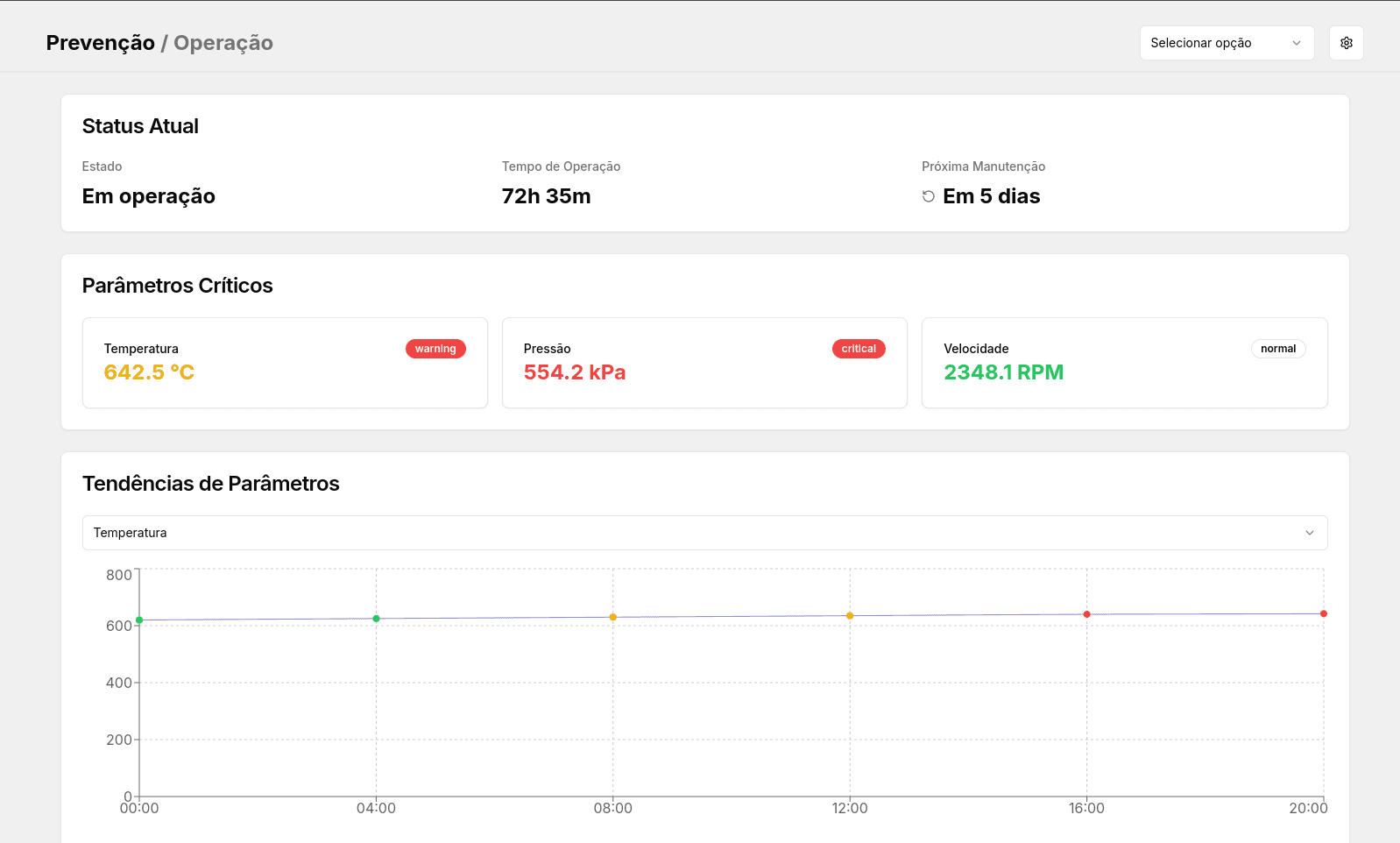This screenshot has height=843, width=1400.
Task: Click the refresh icon beside Em 5 dias
Action: 929,196
